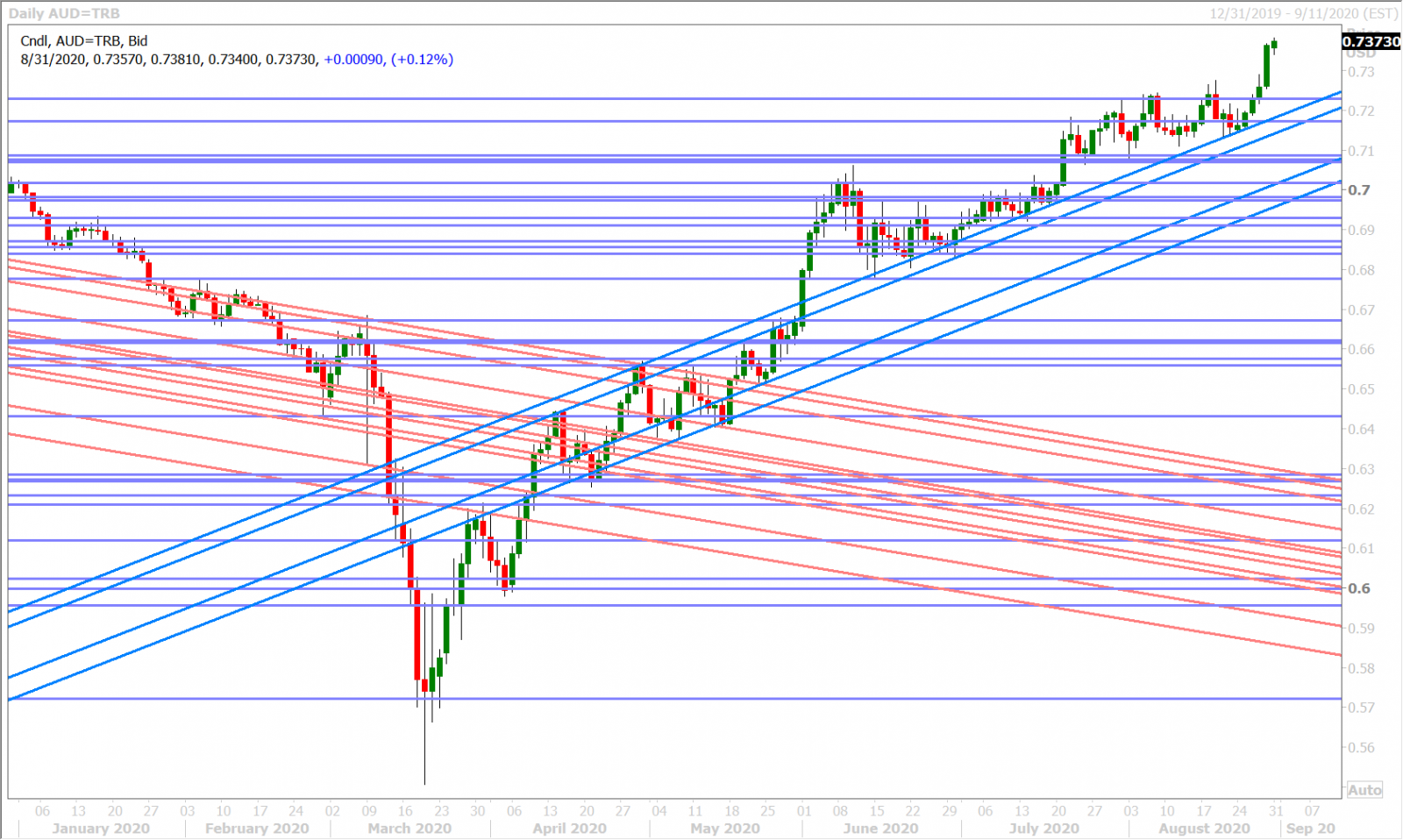The height and width of the screenshot is (840, 1403).
Task: Click the 0.73730 current price tag
Action: pos(1371,41)
